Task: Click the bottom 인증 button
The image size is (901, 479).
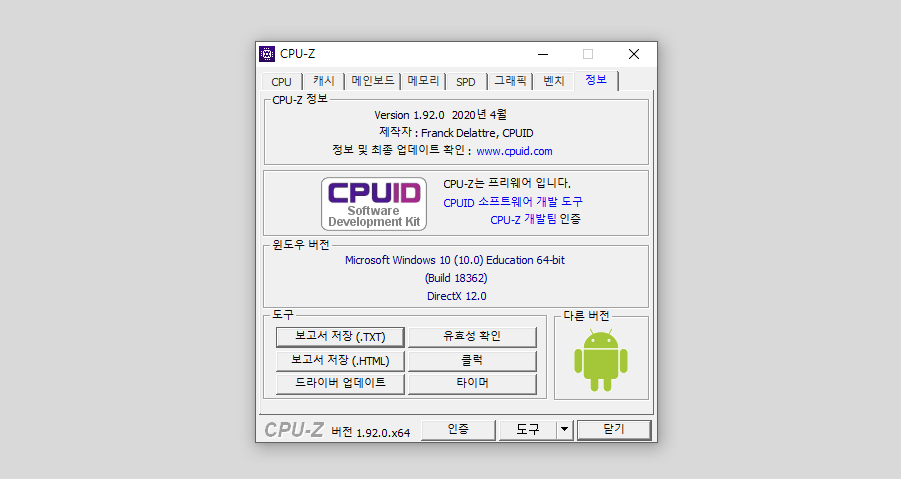Action: [459, 430]
